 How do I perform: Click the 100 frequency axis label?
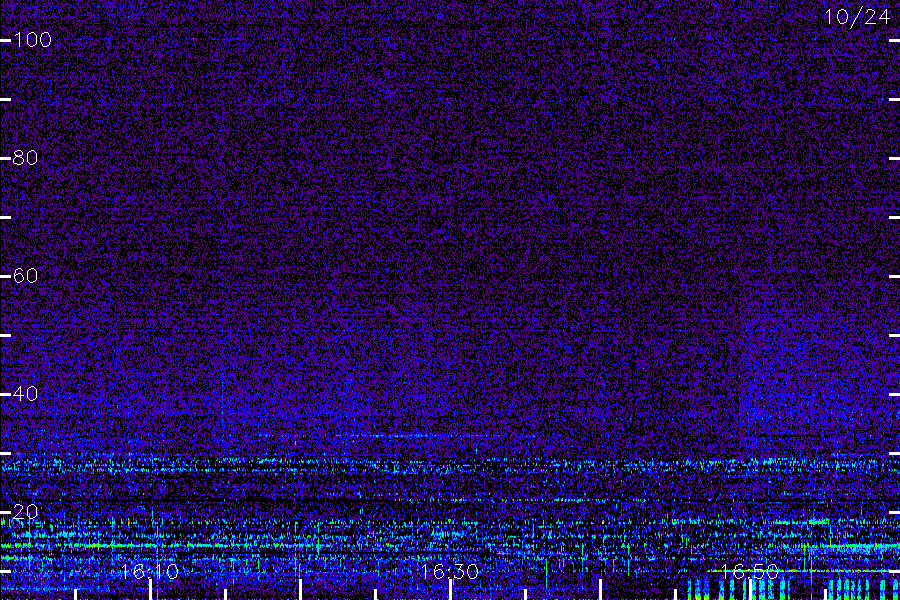[32, 40]
